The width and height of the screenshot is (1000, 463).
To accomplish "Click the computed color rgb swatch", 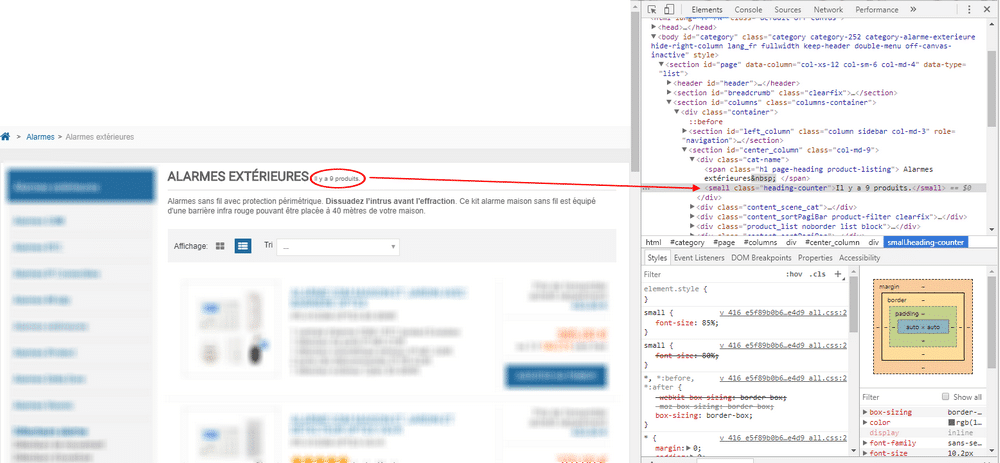I will [951, 423].
